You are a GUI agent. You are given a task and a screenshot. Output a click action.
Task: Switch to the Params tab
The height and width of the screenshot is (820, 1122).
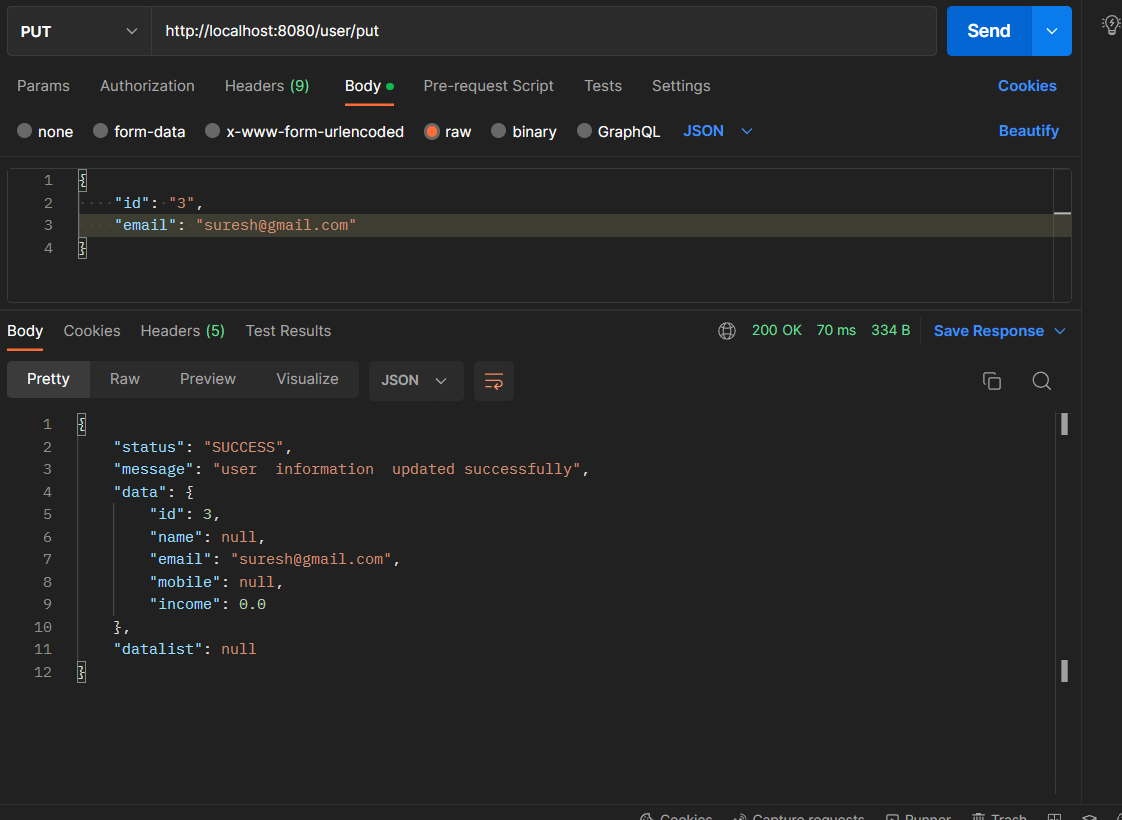click(43, 86)
